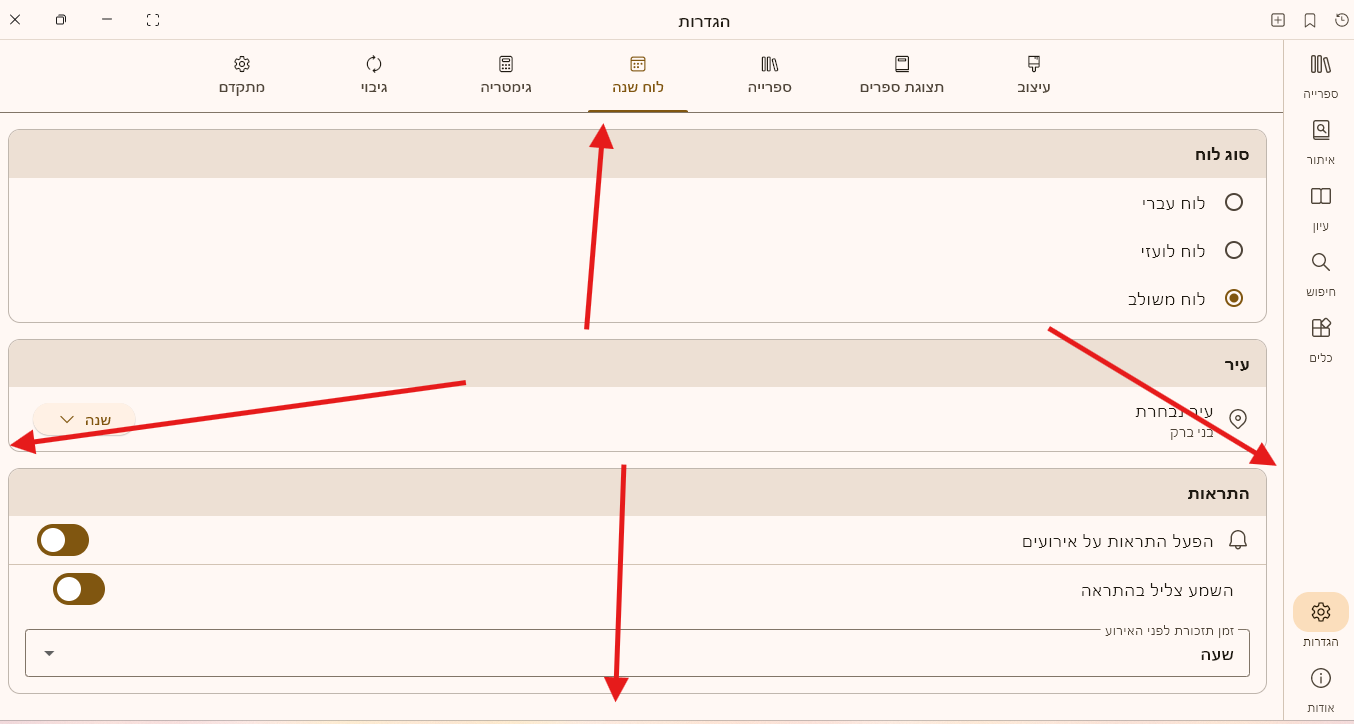Select the לוח עברי radio button
The height and width of the screenshot is (724, 1354).
[x=1233, y=202]
